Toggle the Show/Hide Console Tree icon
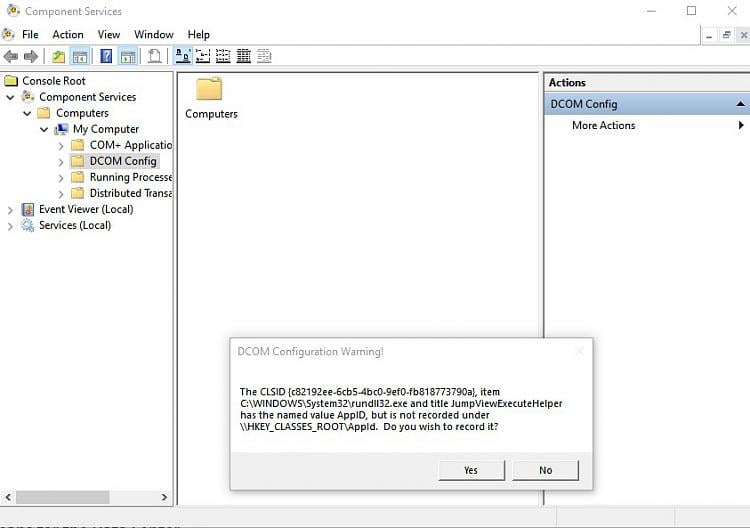This screenshot has width=750, height=528. pos(79,56)
